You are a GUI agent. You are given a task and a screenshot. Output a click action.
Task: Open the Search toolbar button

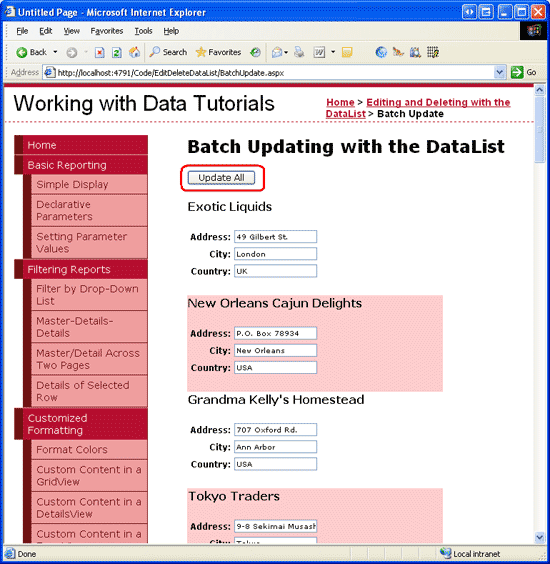168,52
